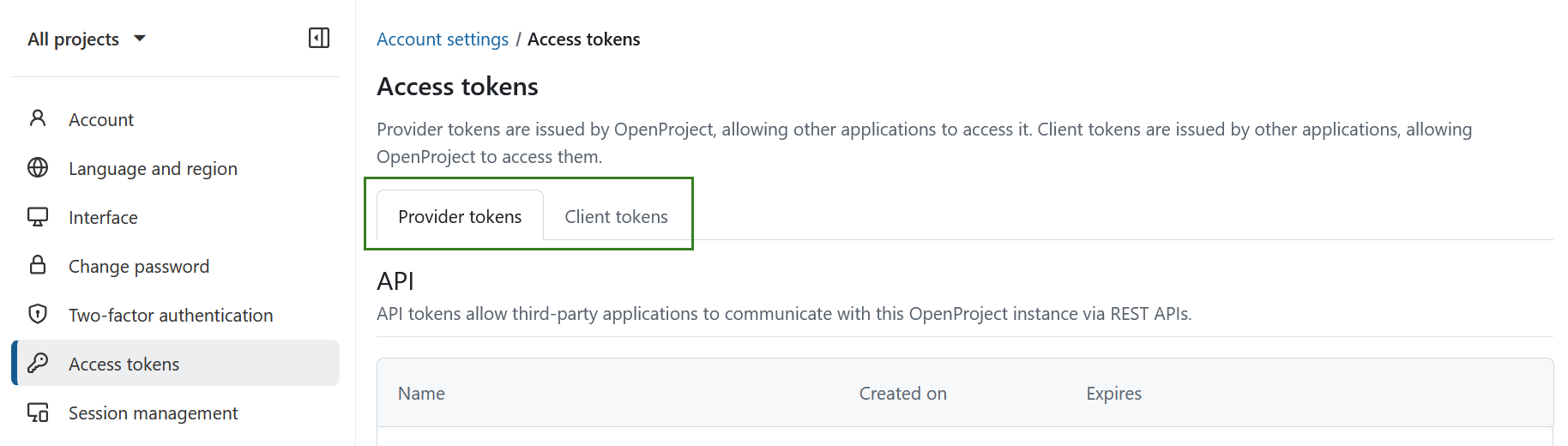This screenshot has height=446, width=1568.
Task: Collapse the sidebar with the panel icon
Action: coord(319,38)
